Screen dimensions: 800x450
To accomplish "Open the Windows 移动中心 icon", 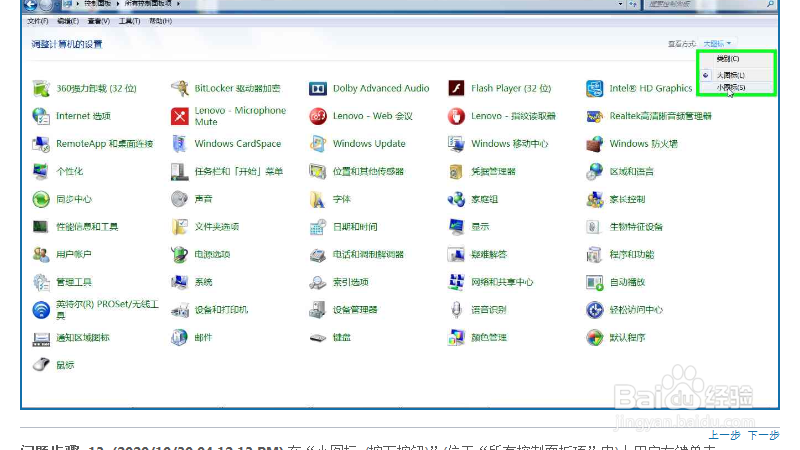I will 456,144.
